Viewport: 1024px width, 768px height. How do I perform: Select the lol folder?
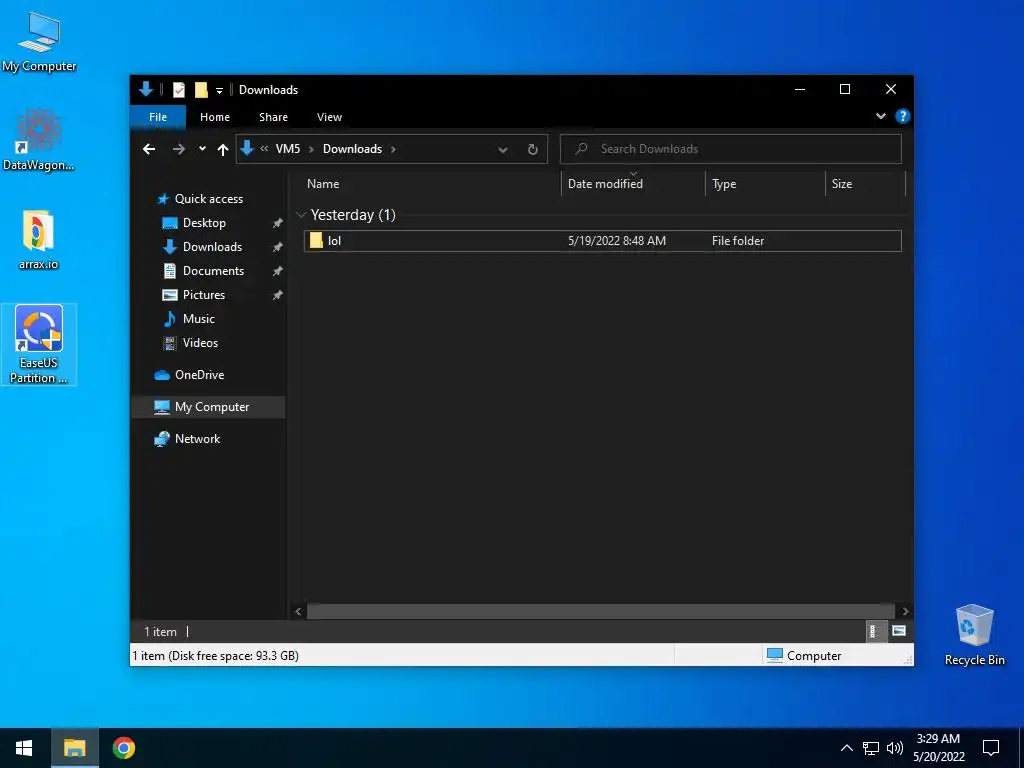click(x=602, y=240)
